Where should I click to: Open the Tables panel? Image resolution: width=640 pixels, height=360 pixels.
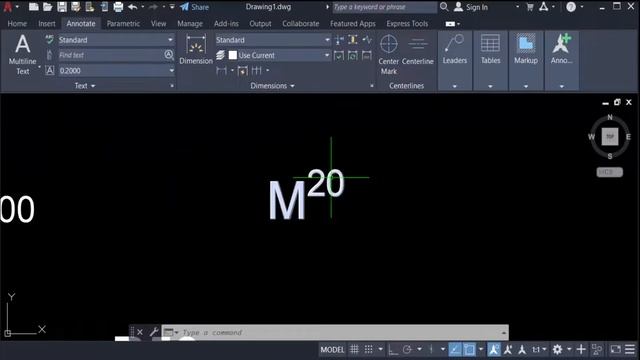tap(490, 60)
